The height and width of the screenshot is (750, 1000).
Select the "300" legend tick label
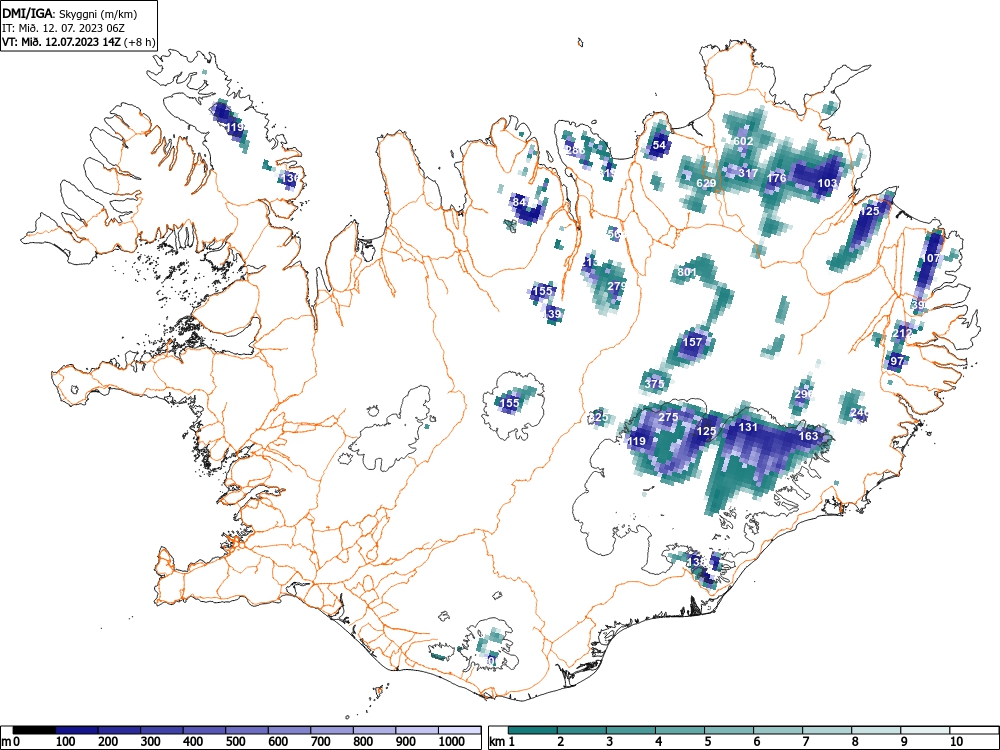[x=151, y=742]
